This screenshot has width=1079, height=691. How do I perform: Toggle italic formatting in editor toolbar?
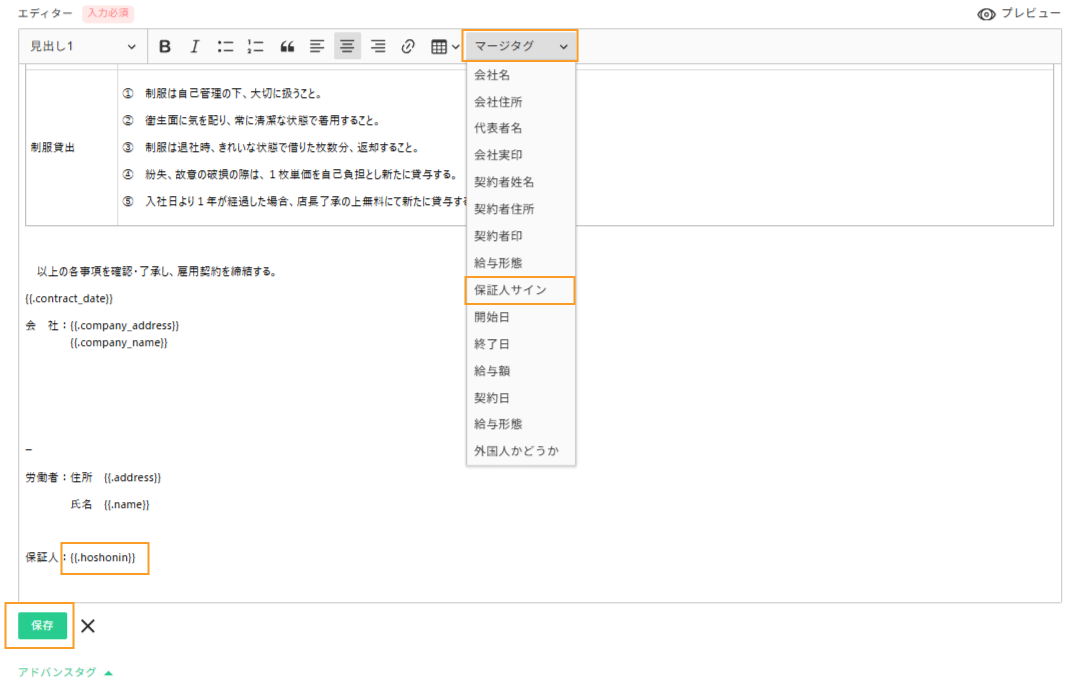tap(195, 46)
